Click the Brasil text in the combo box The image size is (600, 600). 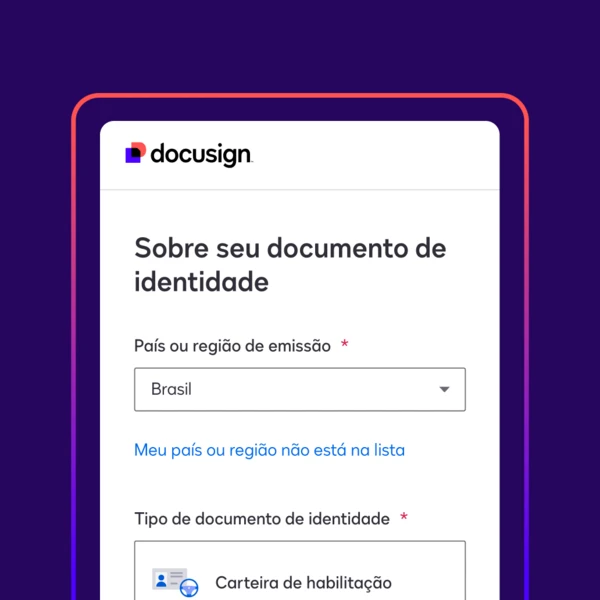[x=171, y=389]
